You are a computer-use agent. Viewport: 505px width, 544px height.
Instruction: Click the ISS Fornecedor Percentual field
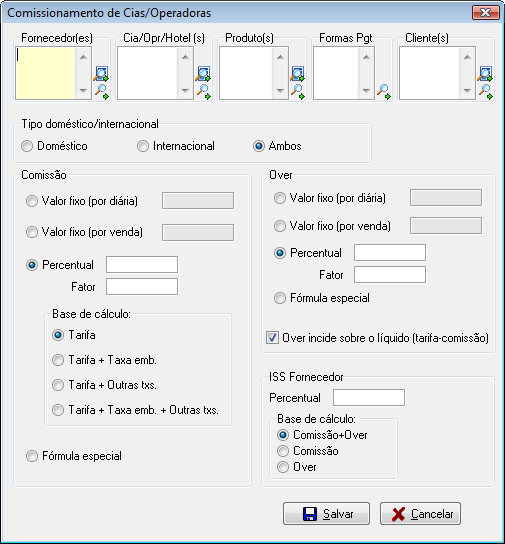click(x=369, y=398)
